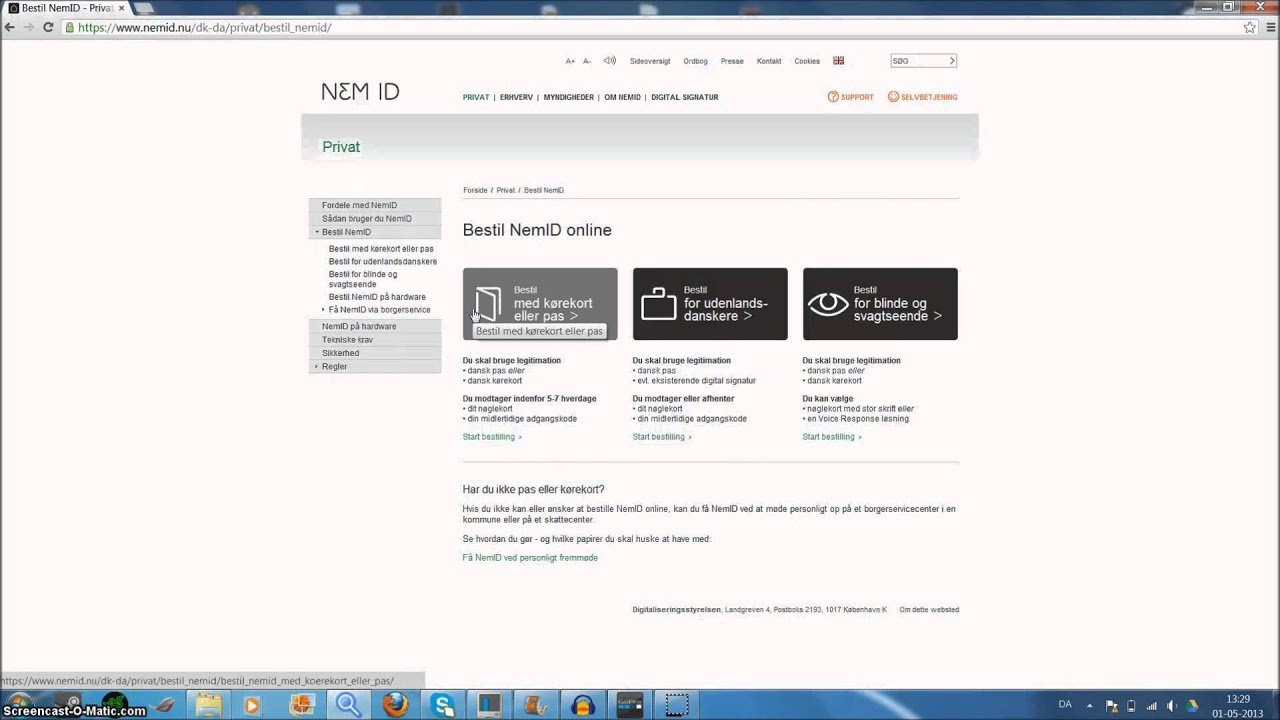
Task: Click the NemID logo
Action: click(360, 92)
